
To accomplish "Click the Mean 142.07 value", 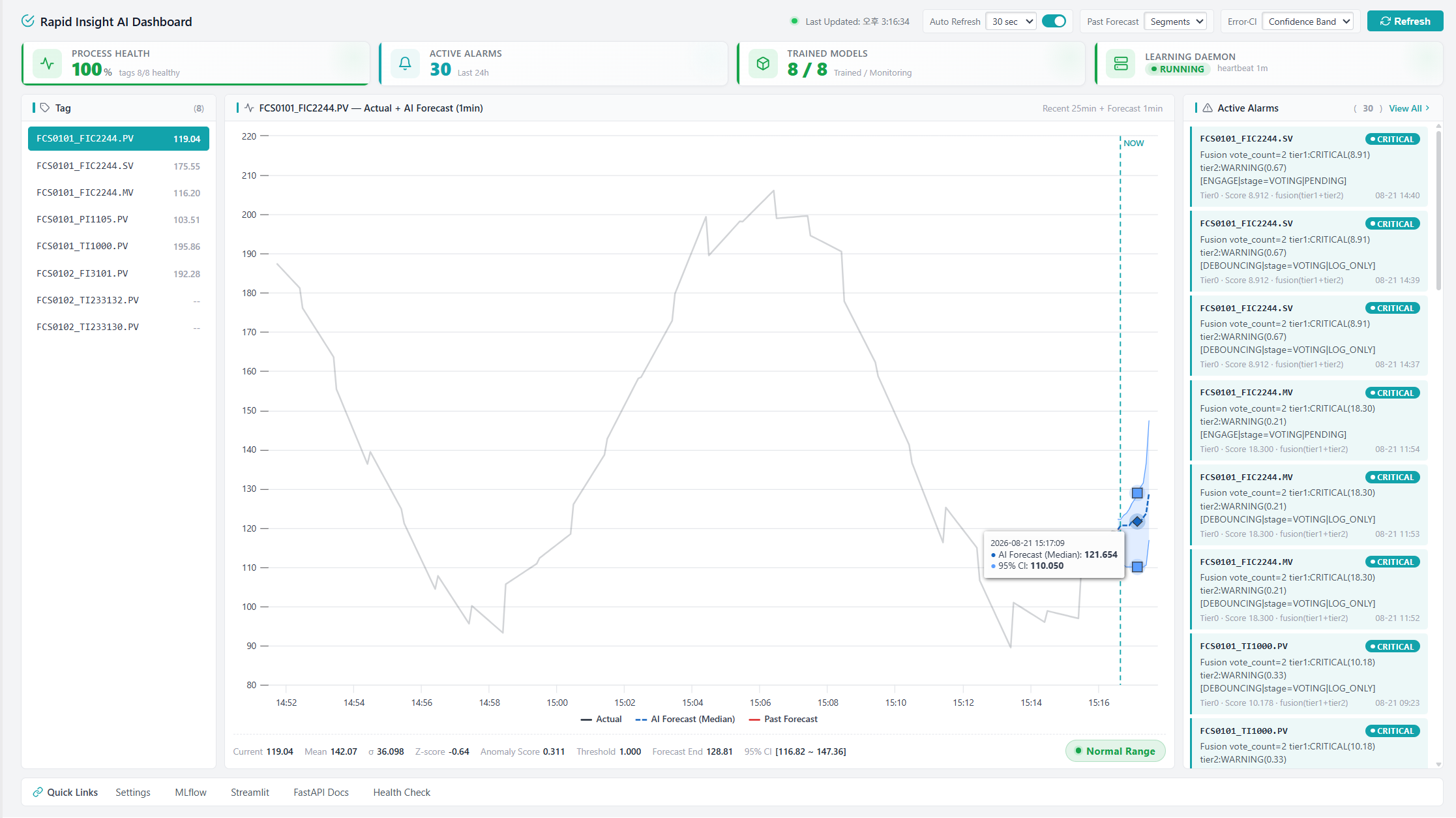I will point(344,751).
